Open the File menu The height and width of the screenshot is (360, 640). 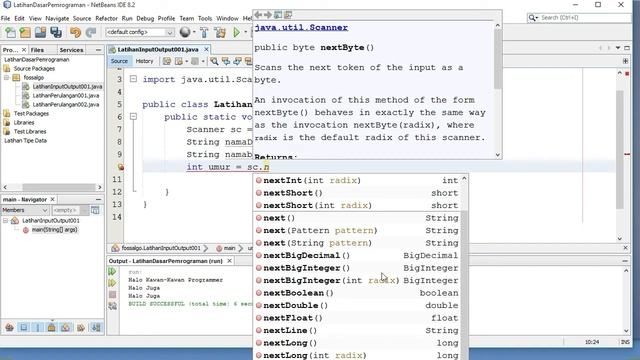[5, 18]
